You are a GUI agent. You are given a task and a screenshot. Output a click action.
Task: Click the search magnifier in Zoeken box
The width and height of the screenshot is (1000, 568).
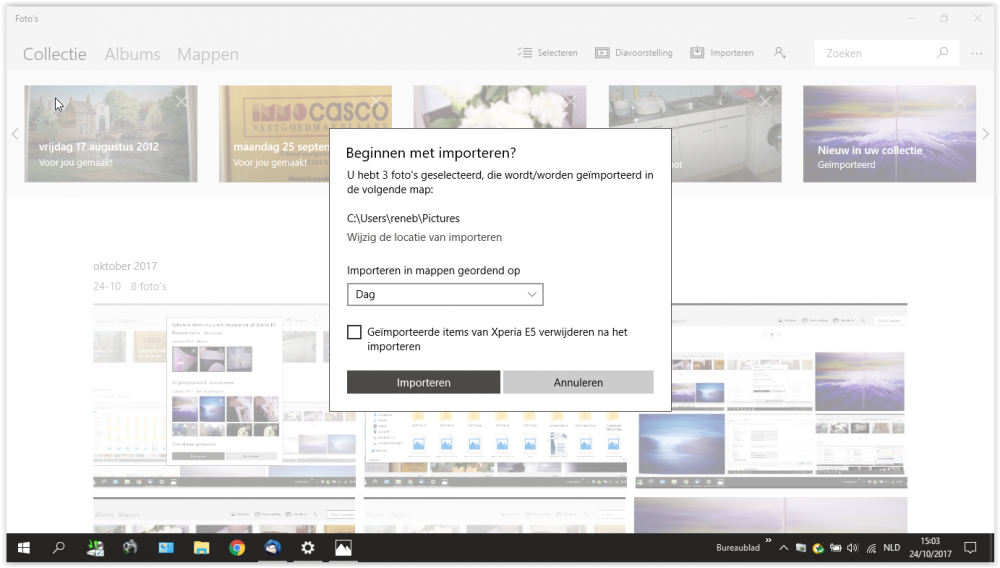click(942, 53)
